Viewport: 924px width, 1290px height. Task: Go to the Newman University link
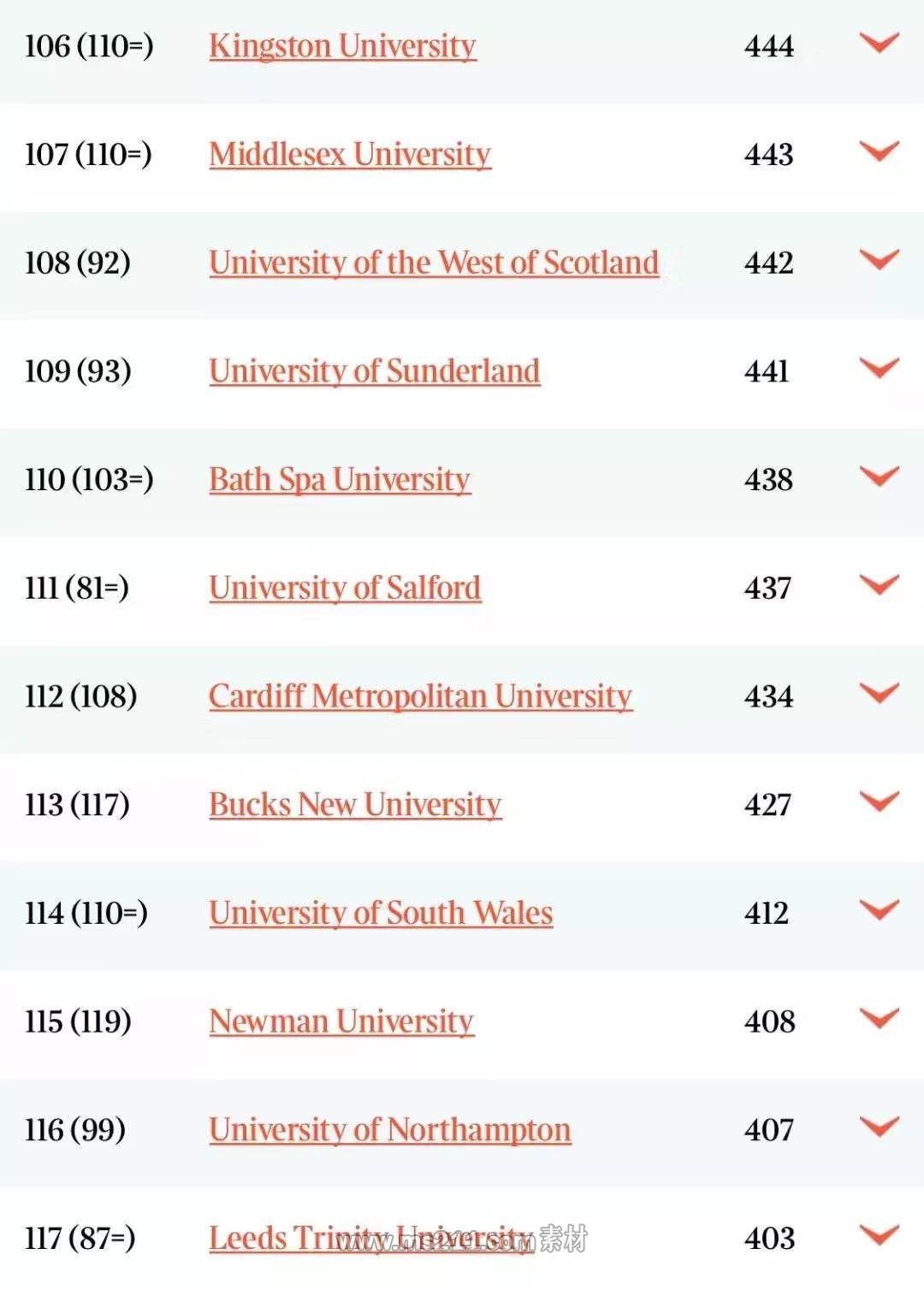[341, 1021]
